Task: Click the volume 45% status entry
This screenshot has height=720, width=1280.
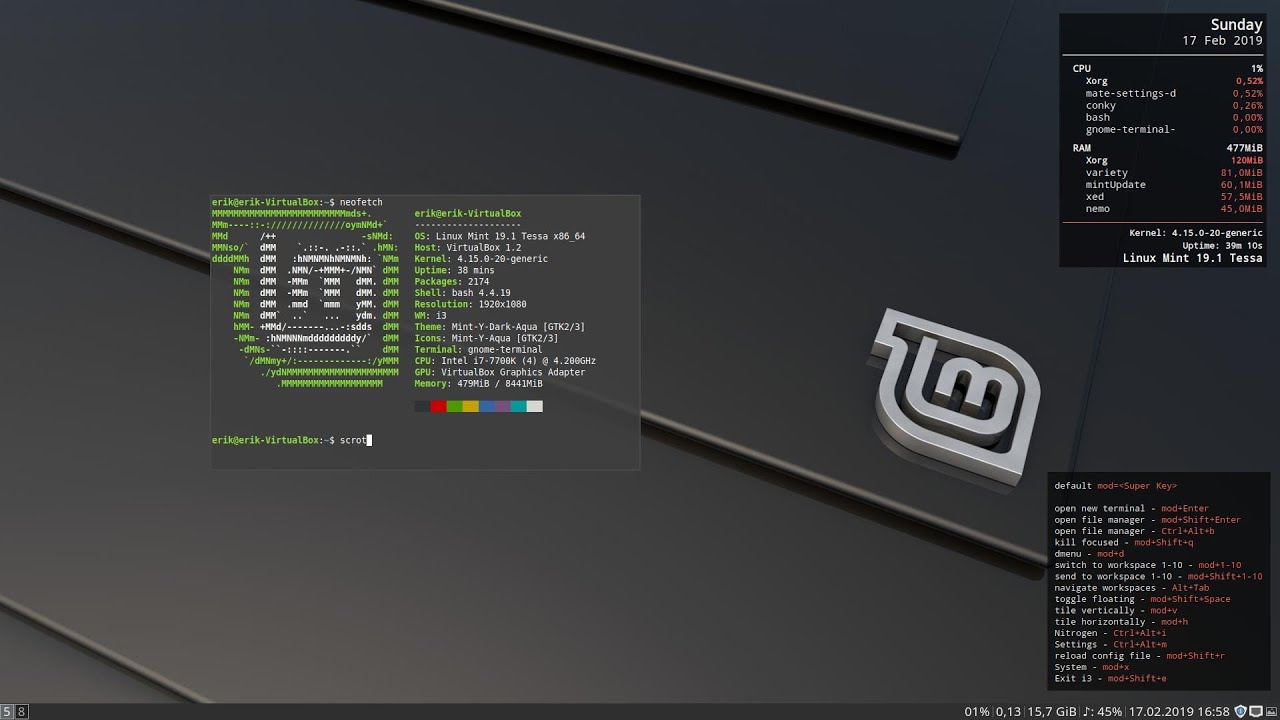Action: (1103, 712)
